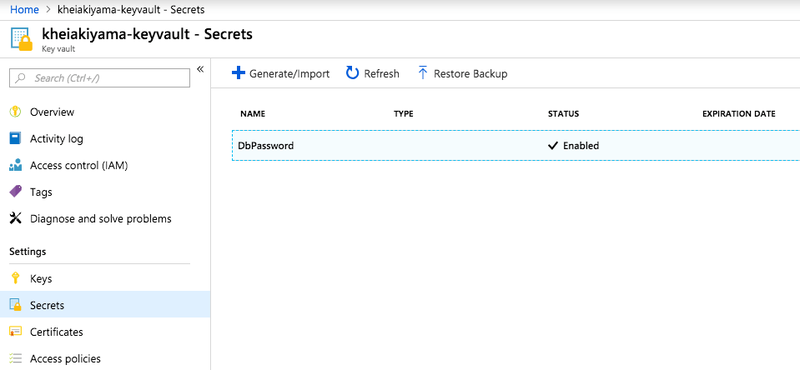
Task: Click the Settings section heading
Action: tap(28, 252)
